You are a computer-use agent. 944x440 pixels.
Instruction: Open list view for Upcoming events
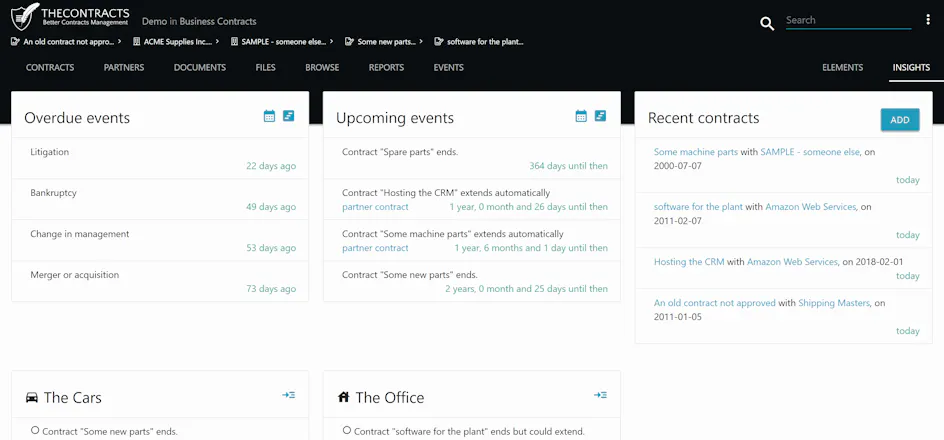click(600, 116)
